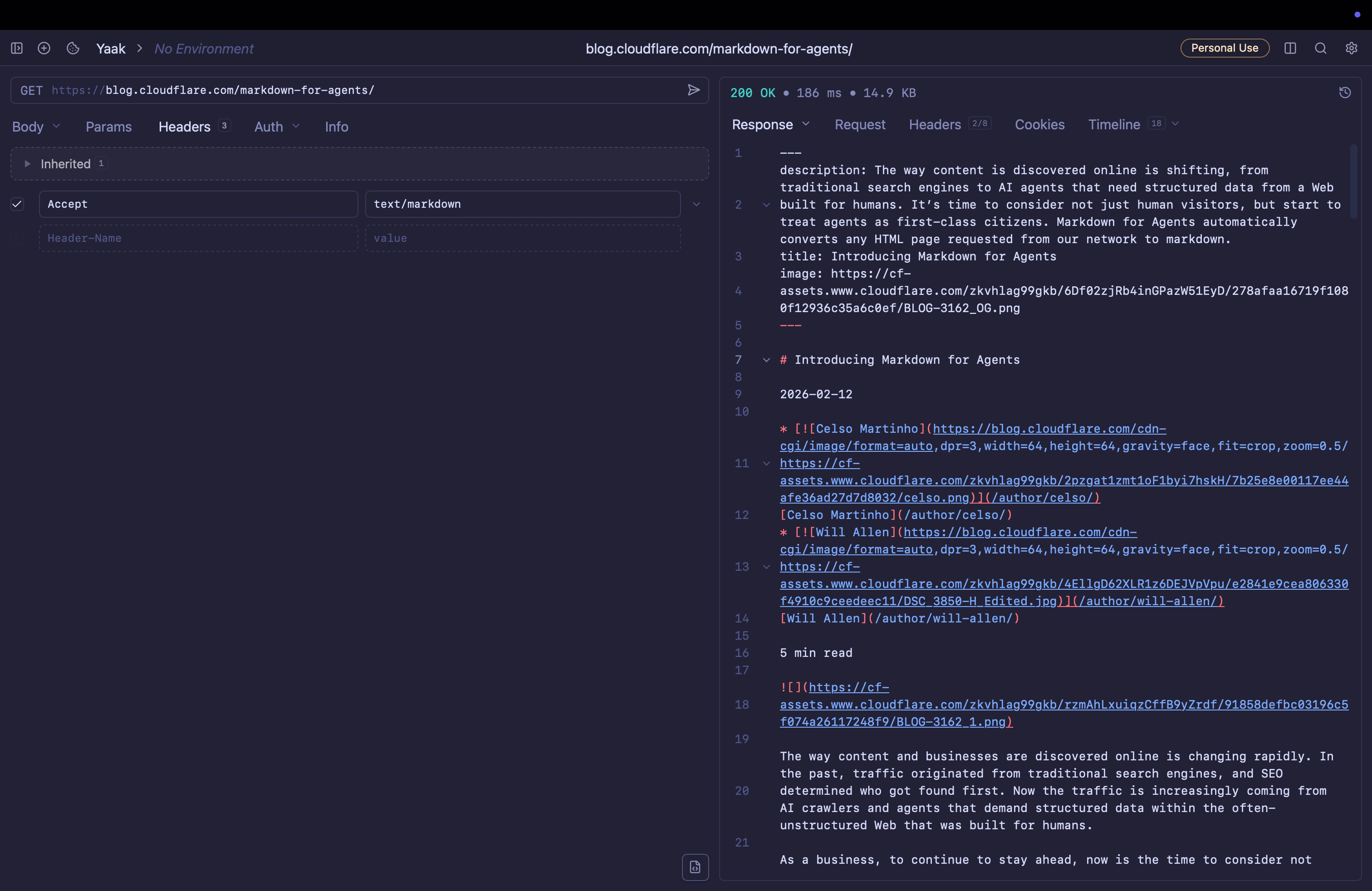Collapse the fold at response line 11
Image resolution: width=1372 pixels, height=891 pixels.
coord(766,463)
